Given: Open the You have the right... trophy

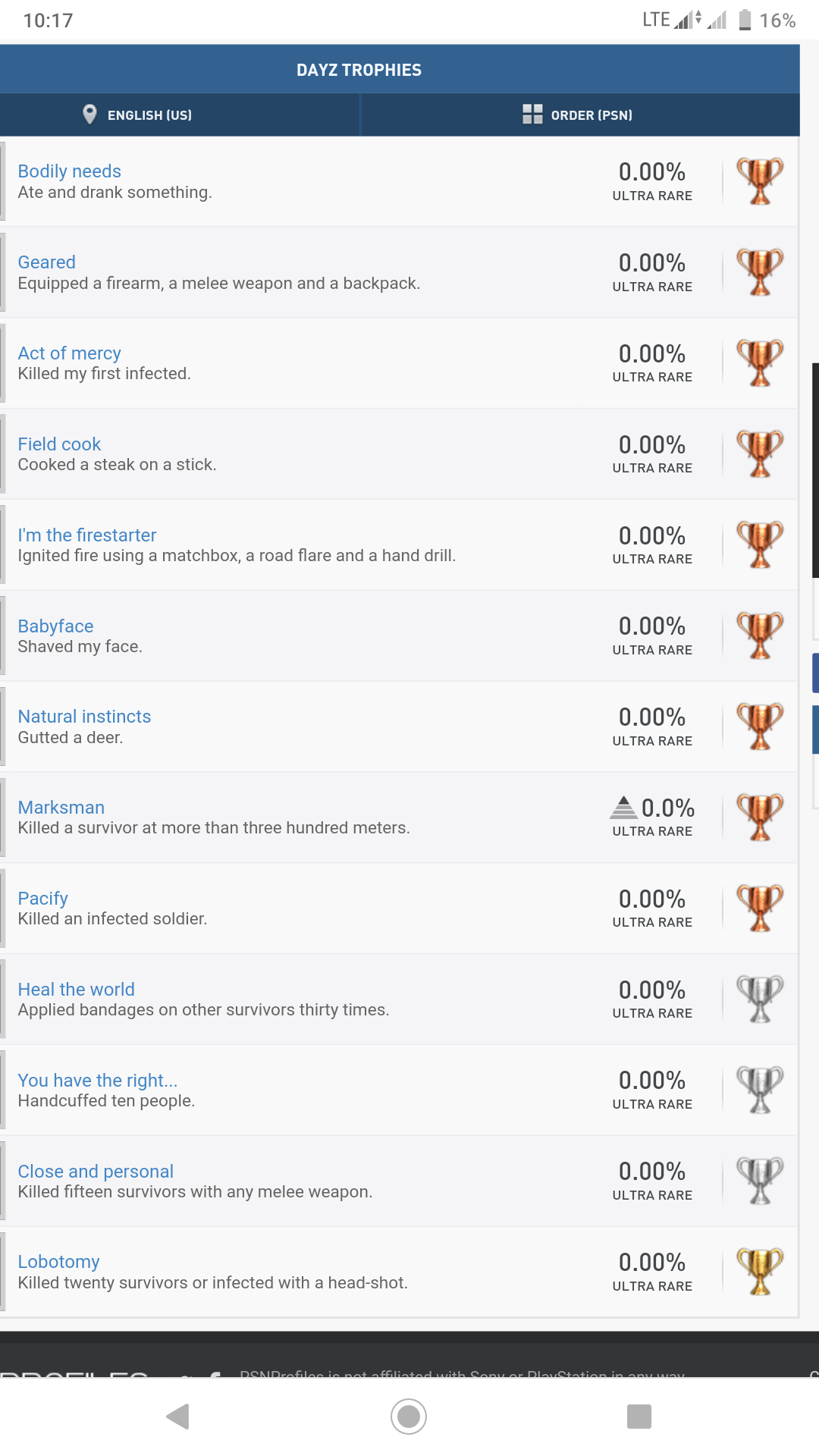Looking at the screenshot, I should pos(98,1081).
